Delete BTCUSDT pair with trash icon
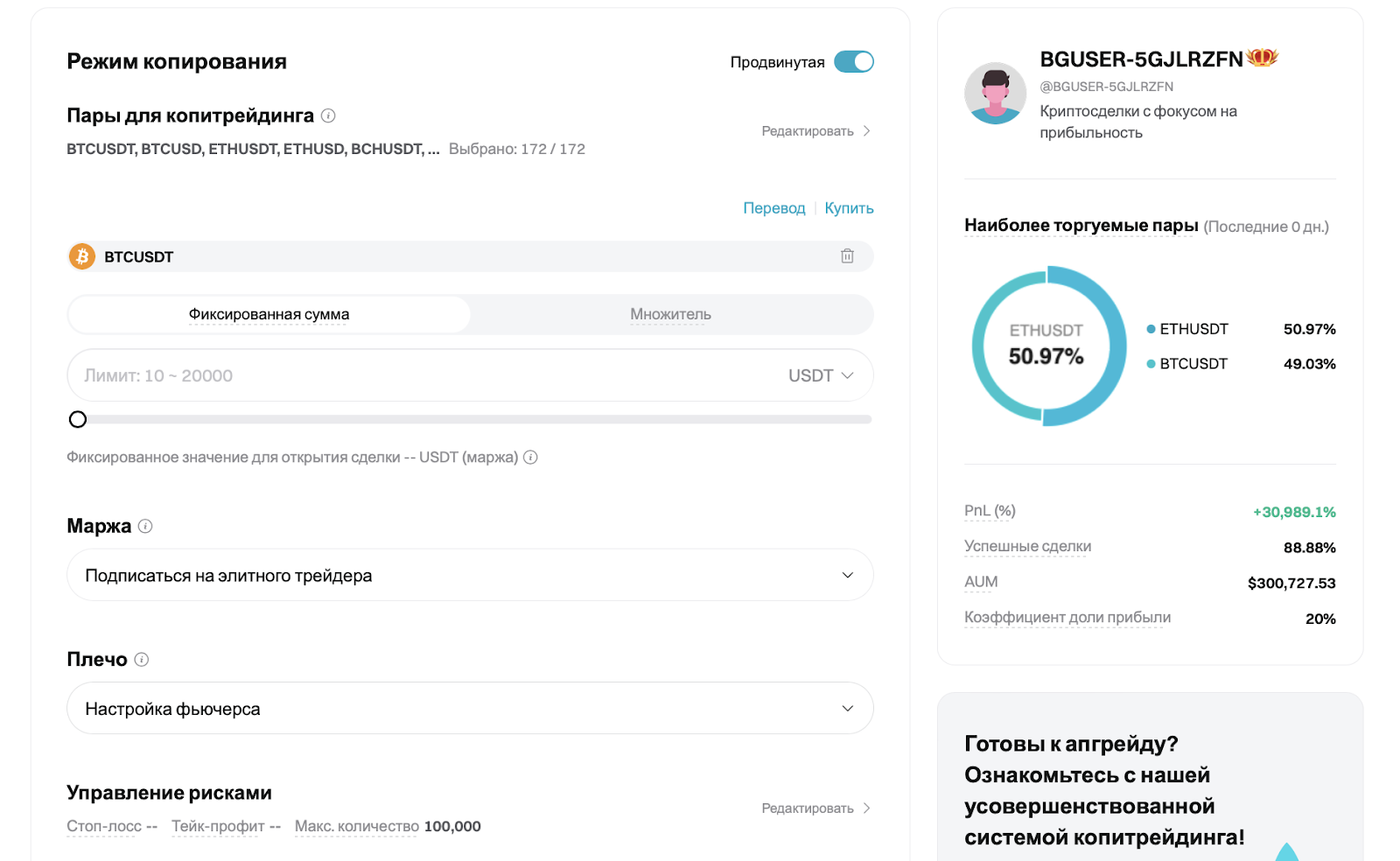 (x=847, y=256)
